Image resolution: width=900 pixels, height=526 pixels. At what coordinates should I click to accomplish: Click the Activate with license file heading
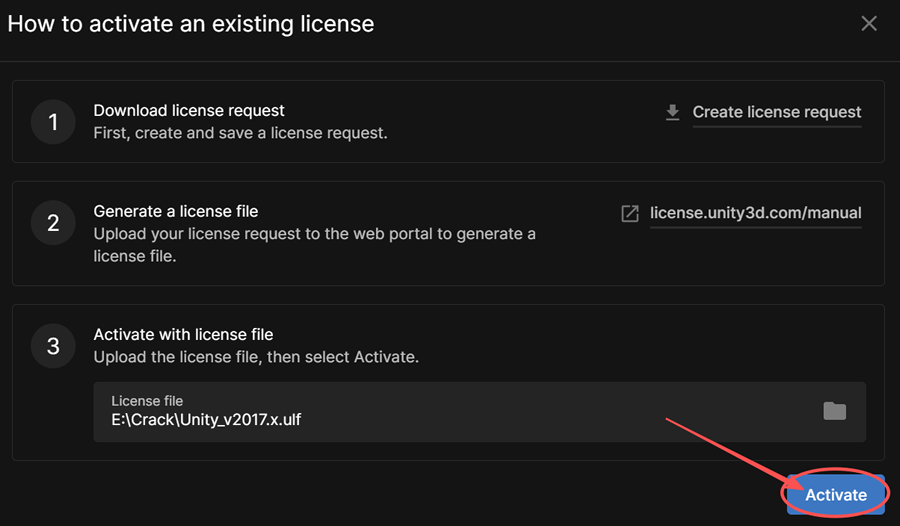(x=183, y=334)
